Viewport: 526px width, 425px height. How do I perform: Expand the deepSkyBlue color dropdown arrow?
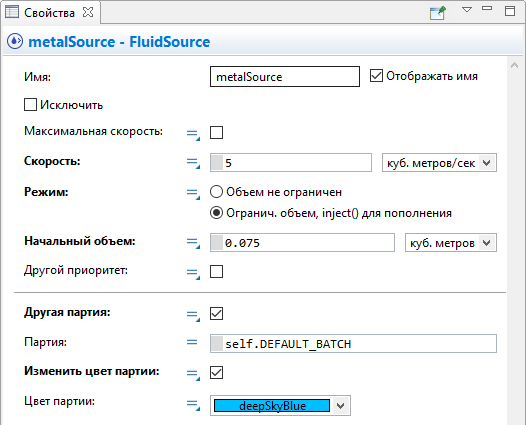340,406
